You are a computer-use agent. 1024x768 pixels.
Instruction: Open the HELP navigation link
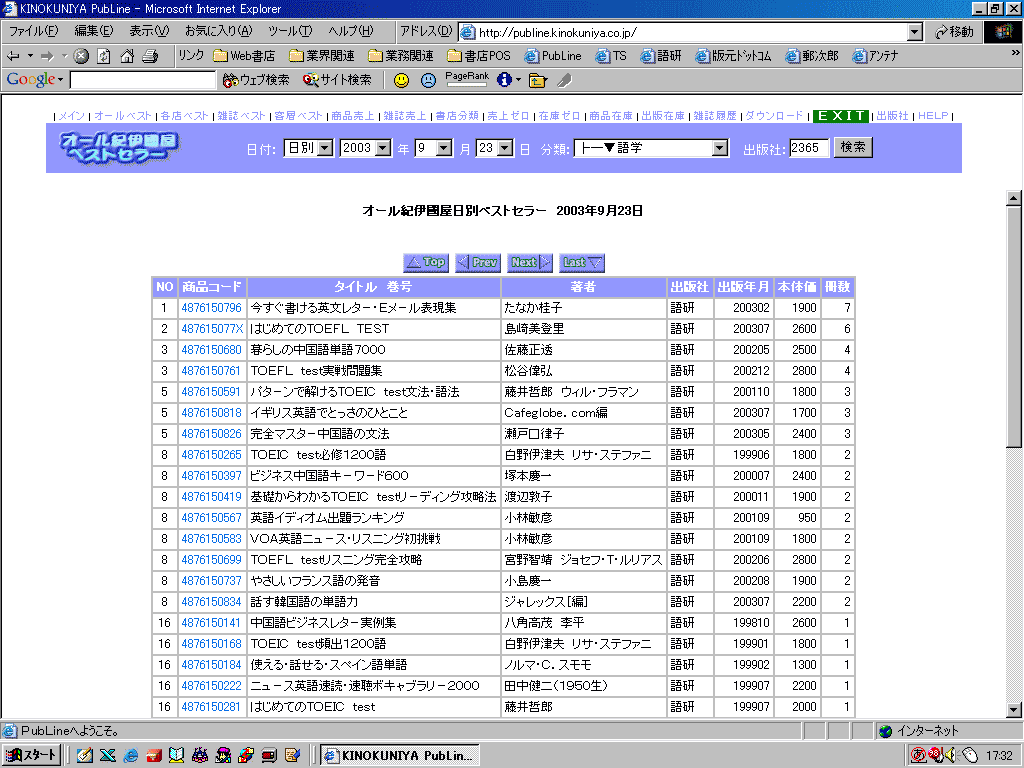[x=933, y=116]
